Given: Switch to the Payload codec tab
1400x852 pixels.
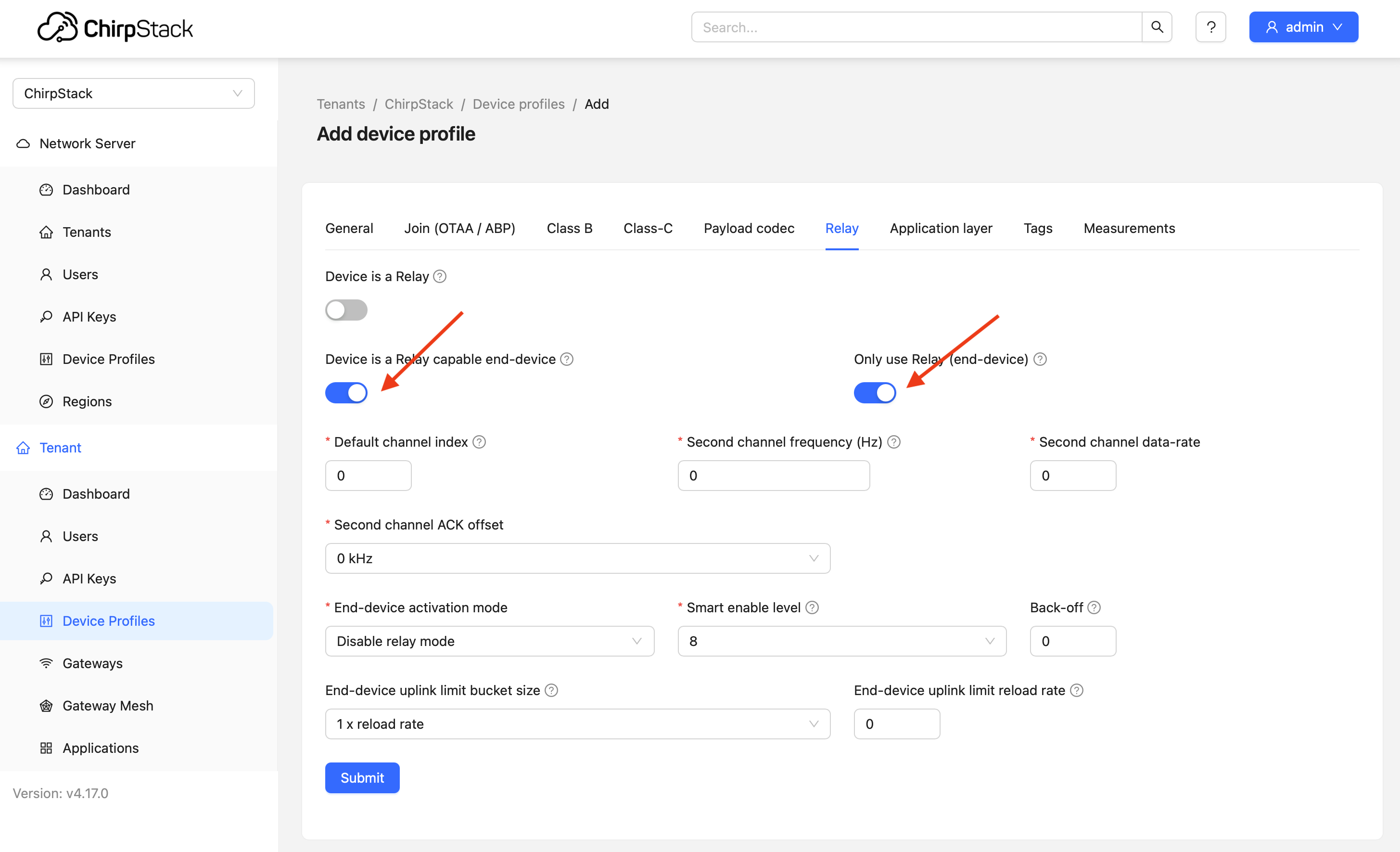Looking at the screenshot, I should click(x=748, y=229).
